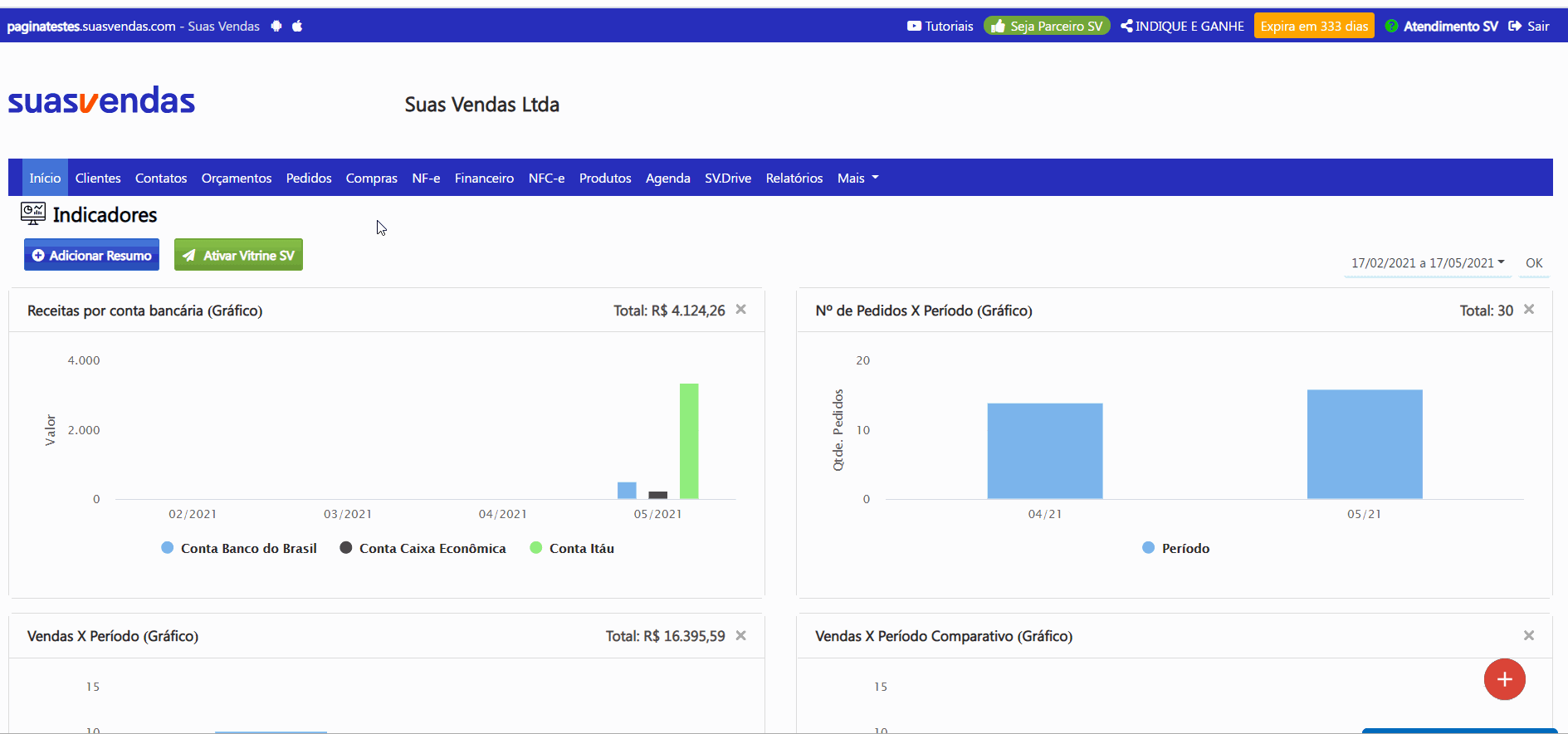The width and height of the screenshot is (1568, 734).
Task: Open the SV.Drive menu
Action: (x=728, y=178)
